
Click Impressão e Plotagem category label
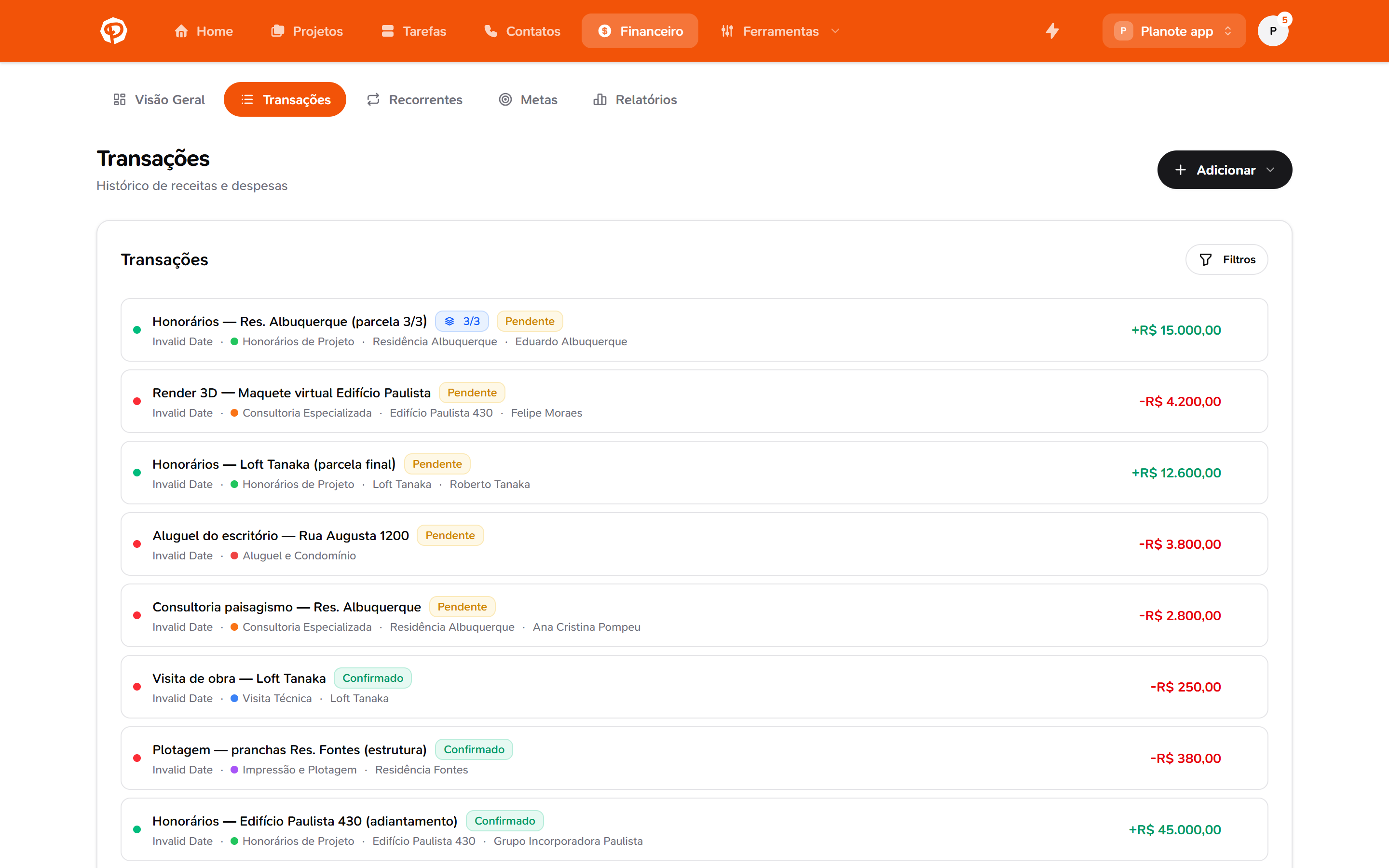299,770
